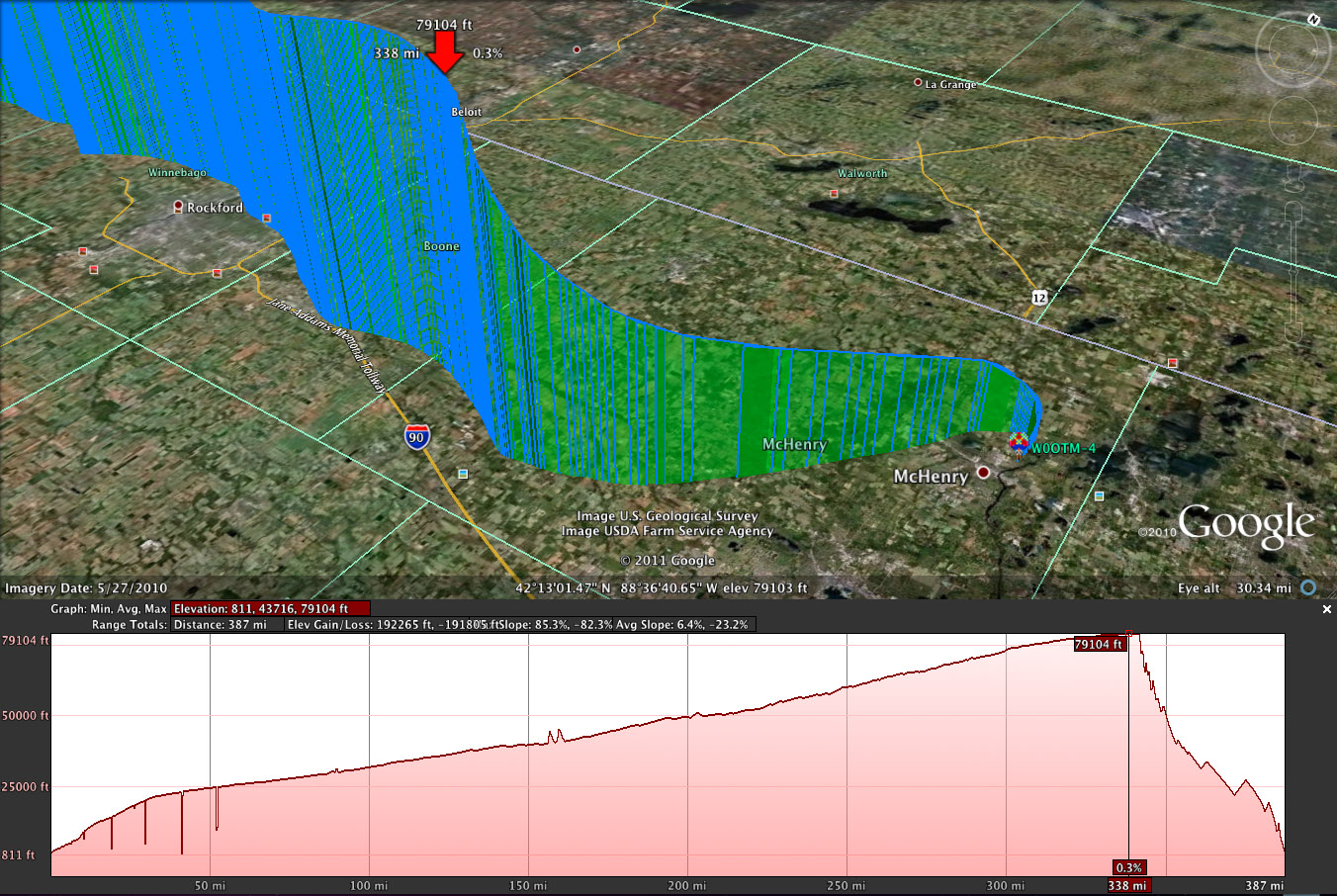Click the Walworth county label
Image resolution: width=1337 pixels, height=896 pixels.
862,173
